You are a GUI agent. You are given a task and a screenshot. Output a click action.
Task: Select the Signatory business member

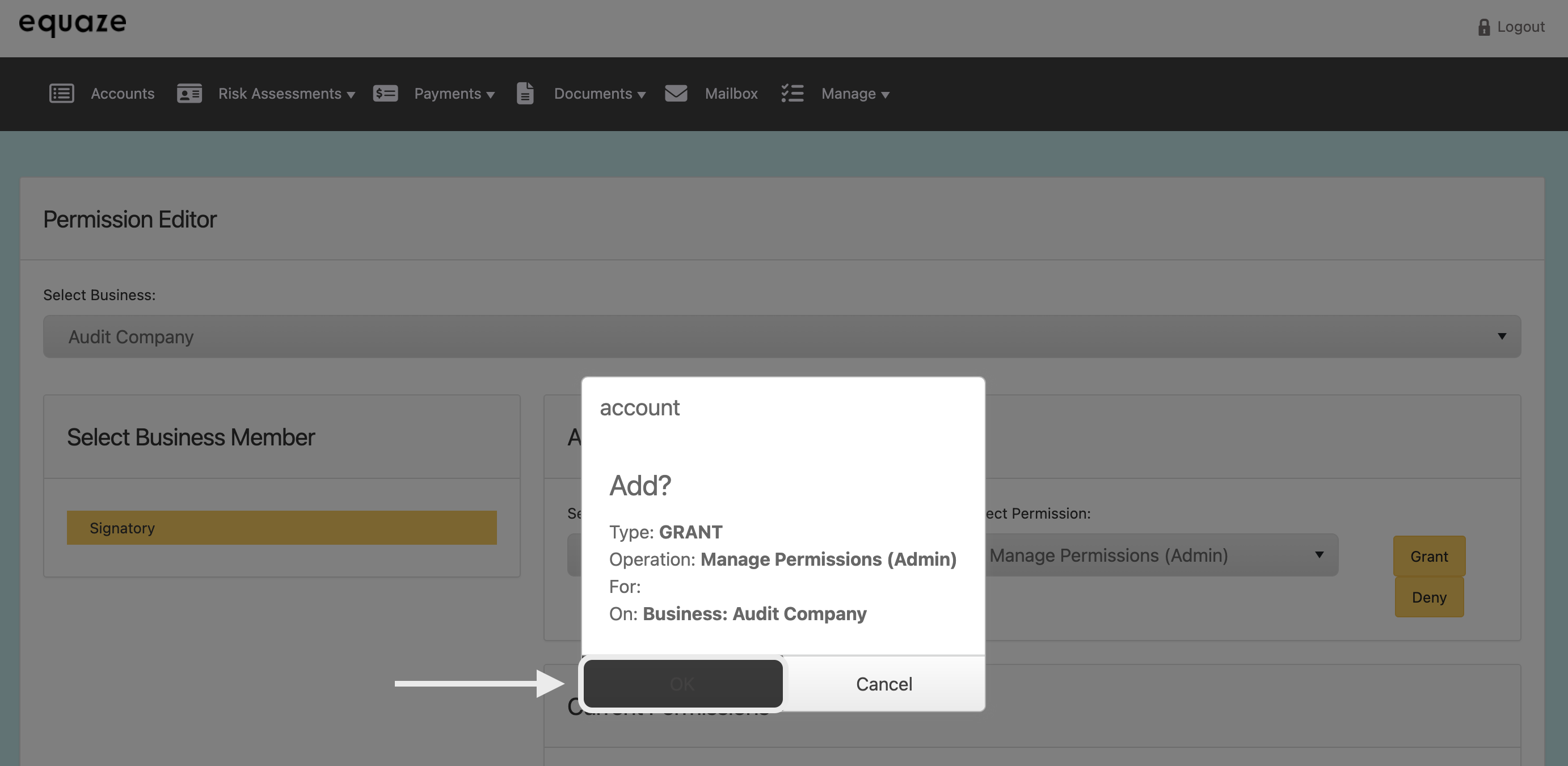(x=281, y=527)
